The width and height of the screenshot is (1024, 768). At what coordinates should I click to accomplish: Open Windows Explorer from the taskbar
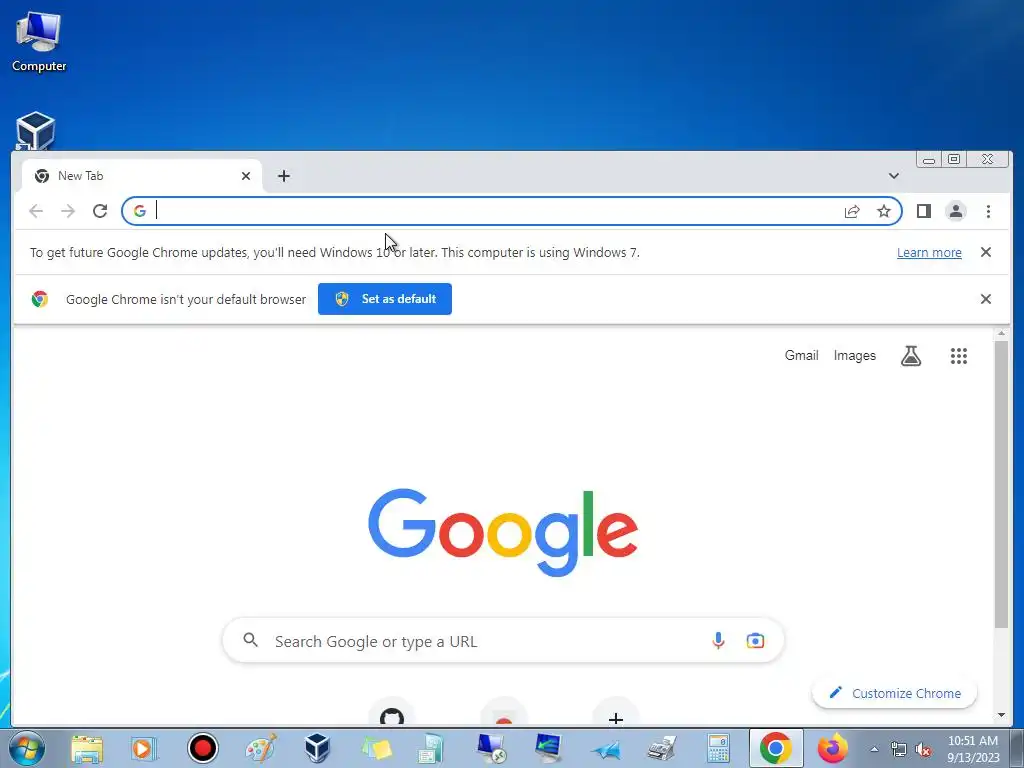click(87, 748)
